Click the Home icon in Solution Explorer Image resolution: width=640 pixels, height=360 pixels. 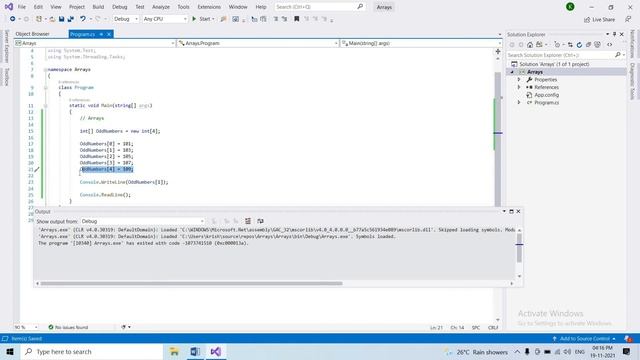(530, 45)
